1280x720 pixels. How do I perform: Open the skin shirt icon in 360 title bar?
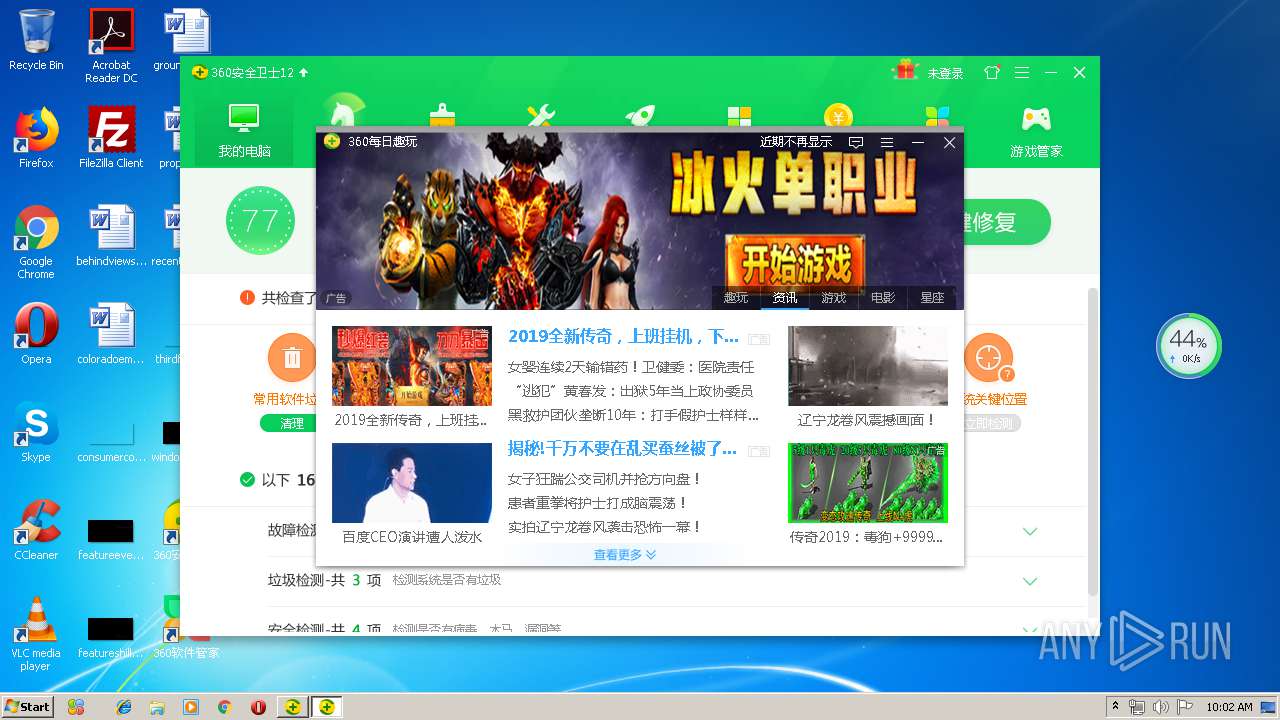point(992,73)
